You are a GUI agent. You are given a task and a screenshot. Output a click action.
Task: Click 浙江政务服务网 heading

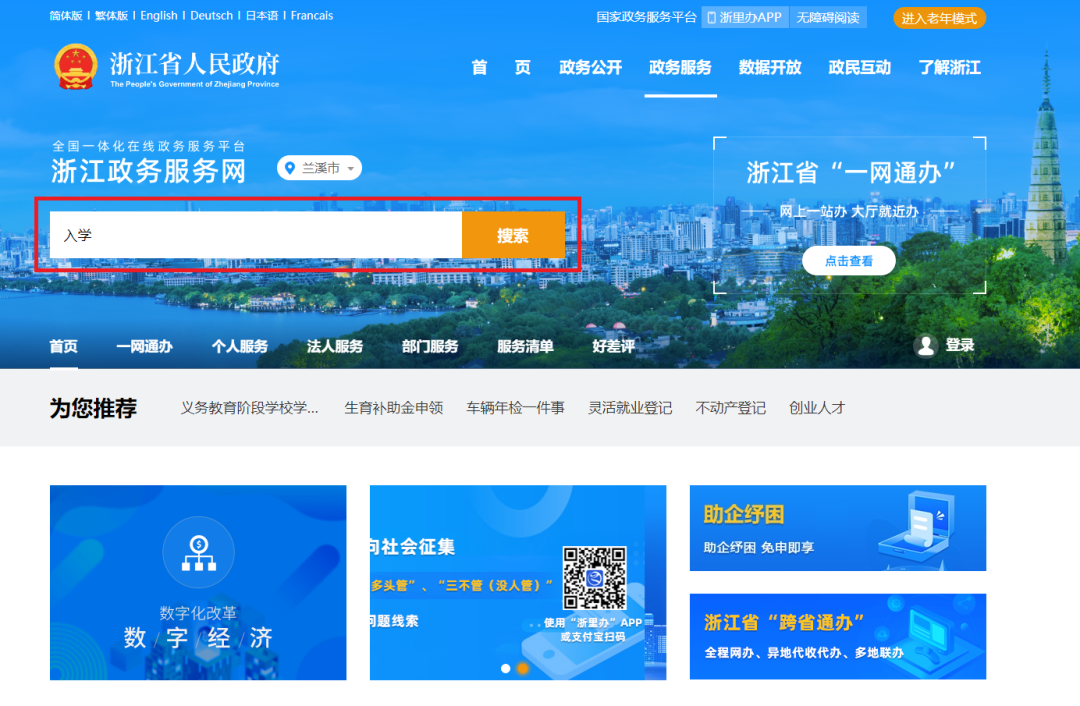tap(148, 171)
